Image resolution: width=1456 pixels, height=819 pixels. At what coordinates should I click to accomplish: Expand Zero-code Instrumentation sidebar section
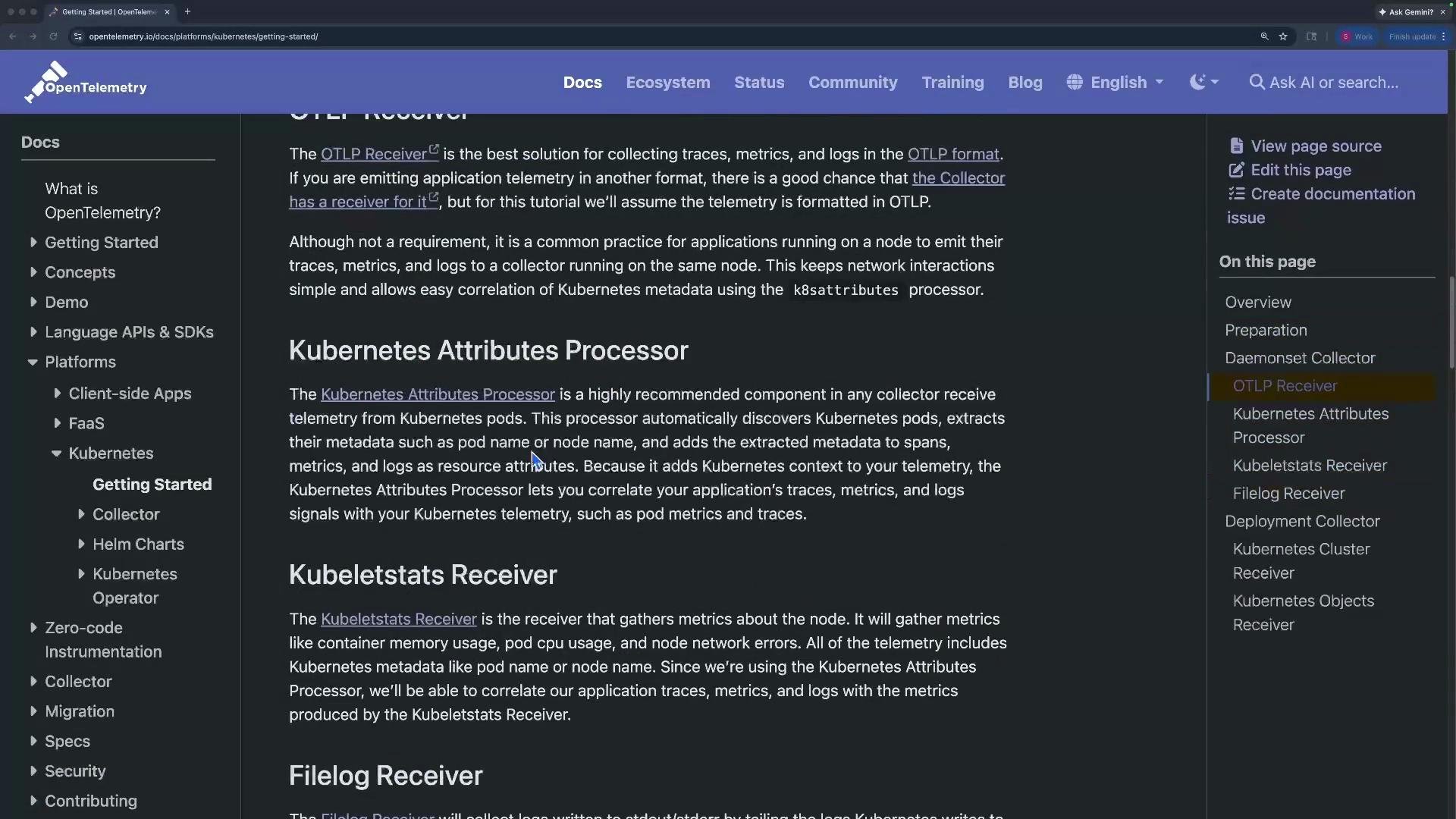(33, 628)
